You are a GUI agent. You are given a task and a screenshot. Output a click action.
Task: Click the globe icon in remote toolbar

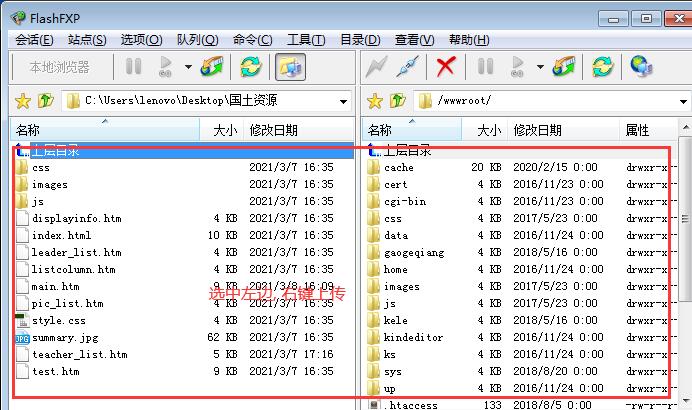pos(641,67)
